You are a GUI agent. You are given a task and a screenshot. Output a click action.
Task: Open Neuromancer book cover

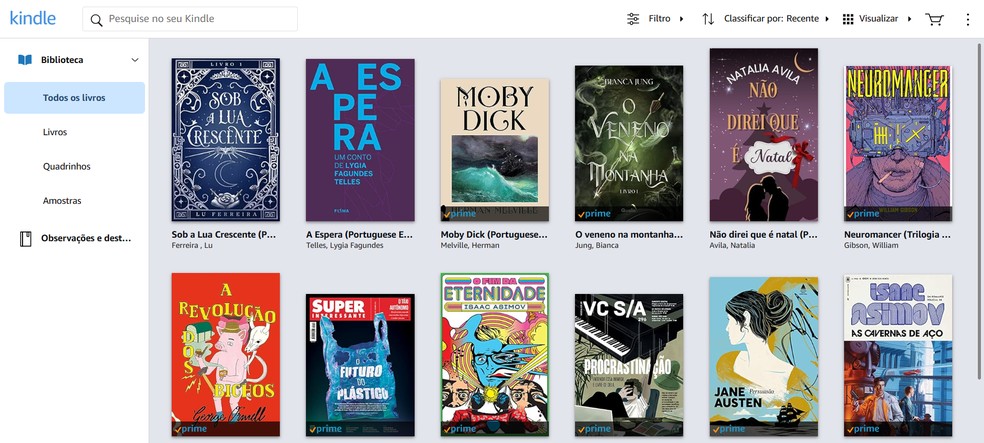click(x=898, y=143)
